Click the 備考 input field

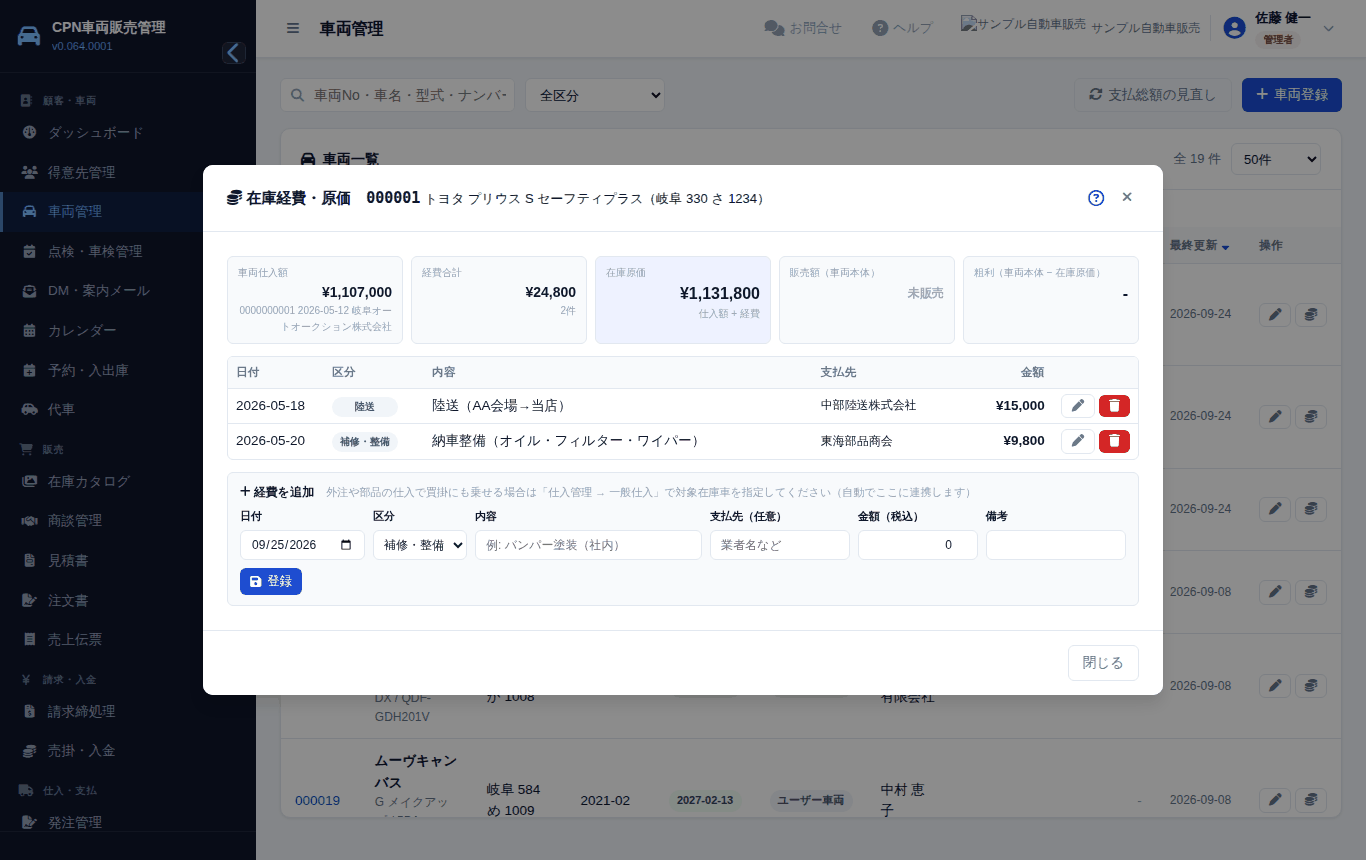point(1056,545)
